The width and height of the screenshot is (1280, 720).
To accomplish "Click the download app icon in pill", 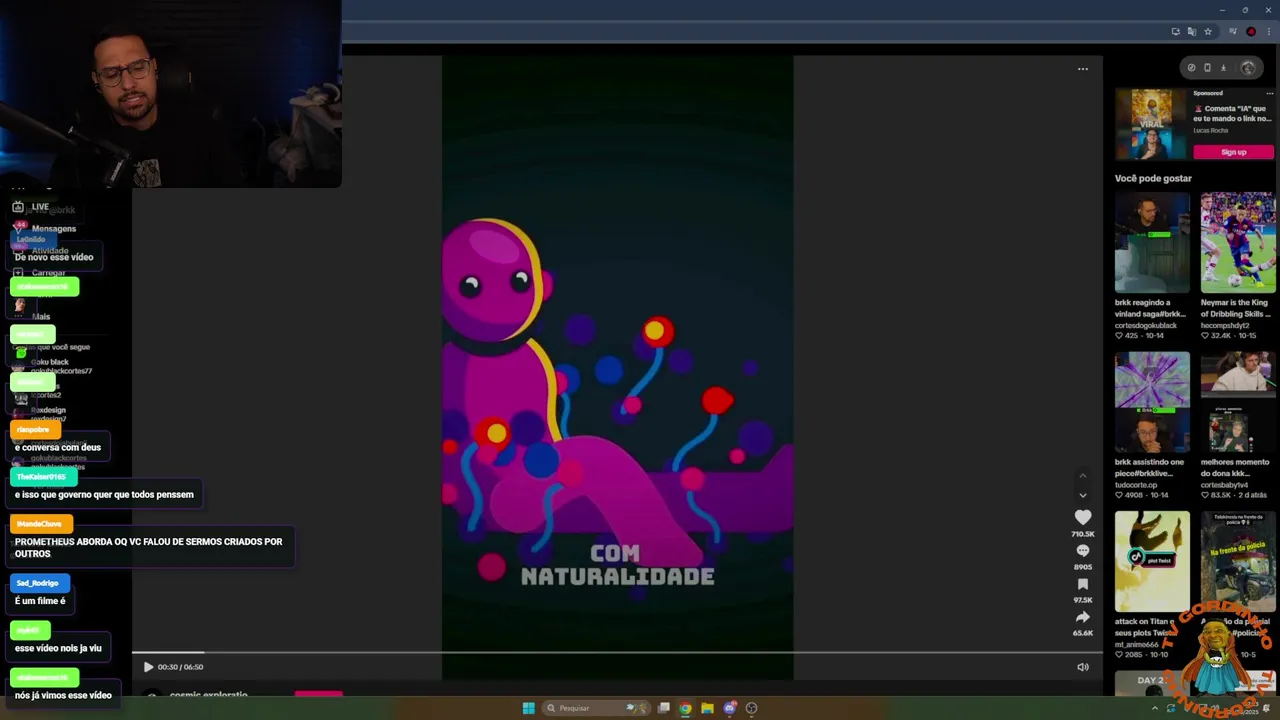I will pos(1223,68).
